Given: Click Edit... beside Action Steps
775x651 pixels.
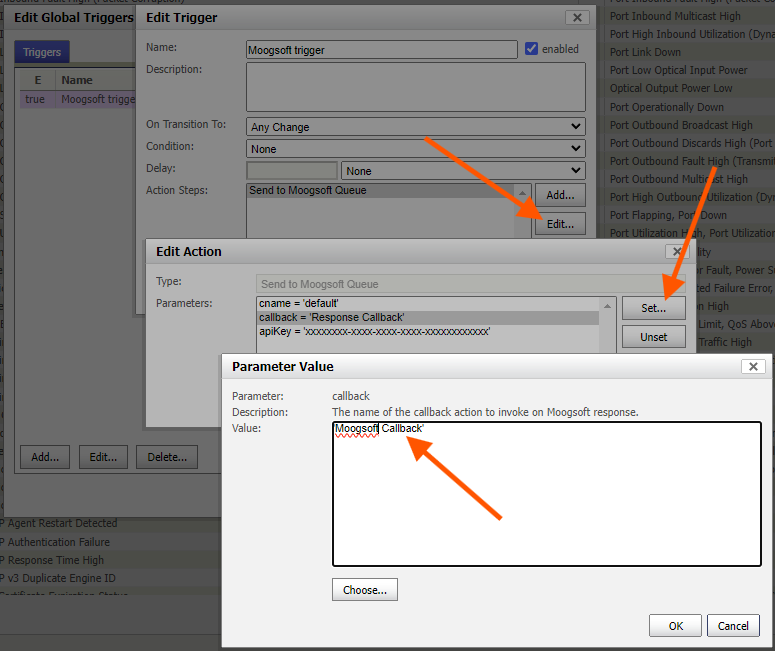Looking at the screenshot, I should pyautogui.click(x=560, y=224).
